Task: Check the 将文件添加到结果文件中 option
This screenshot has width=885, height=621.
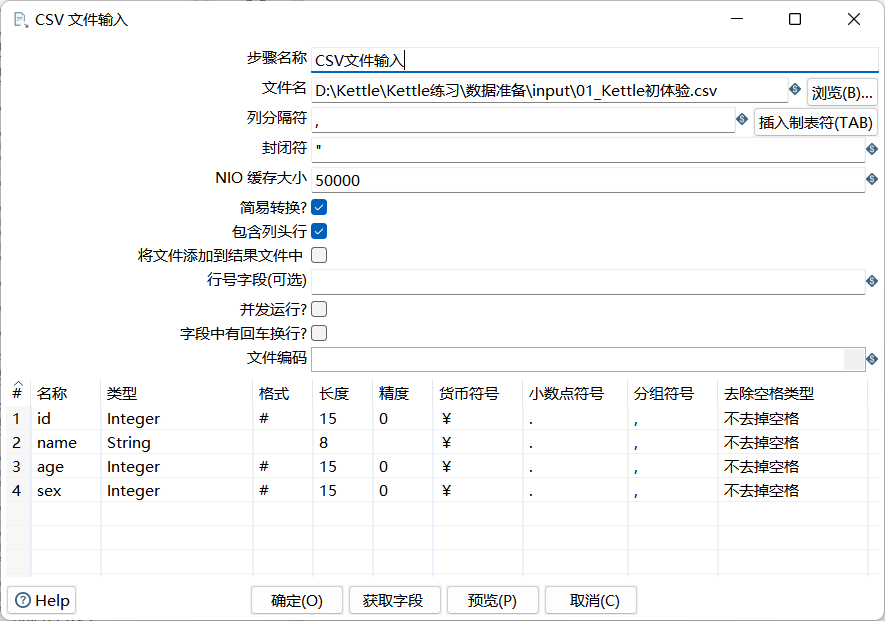Action: pos(320,255)
